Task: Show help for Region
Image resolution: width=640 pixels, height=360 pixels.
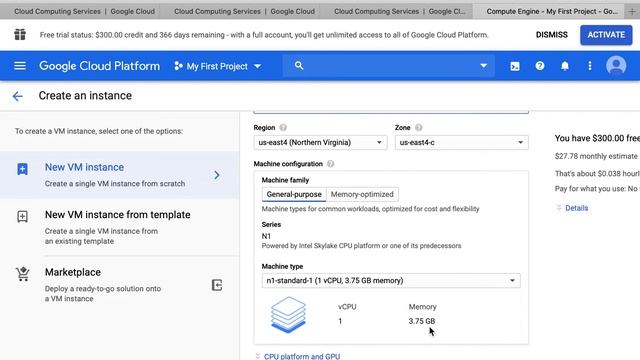Action: (x=283, y=127)
